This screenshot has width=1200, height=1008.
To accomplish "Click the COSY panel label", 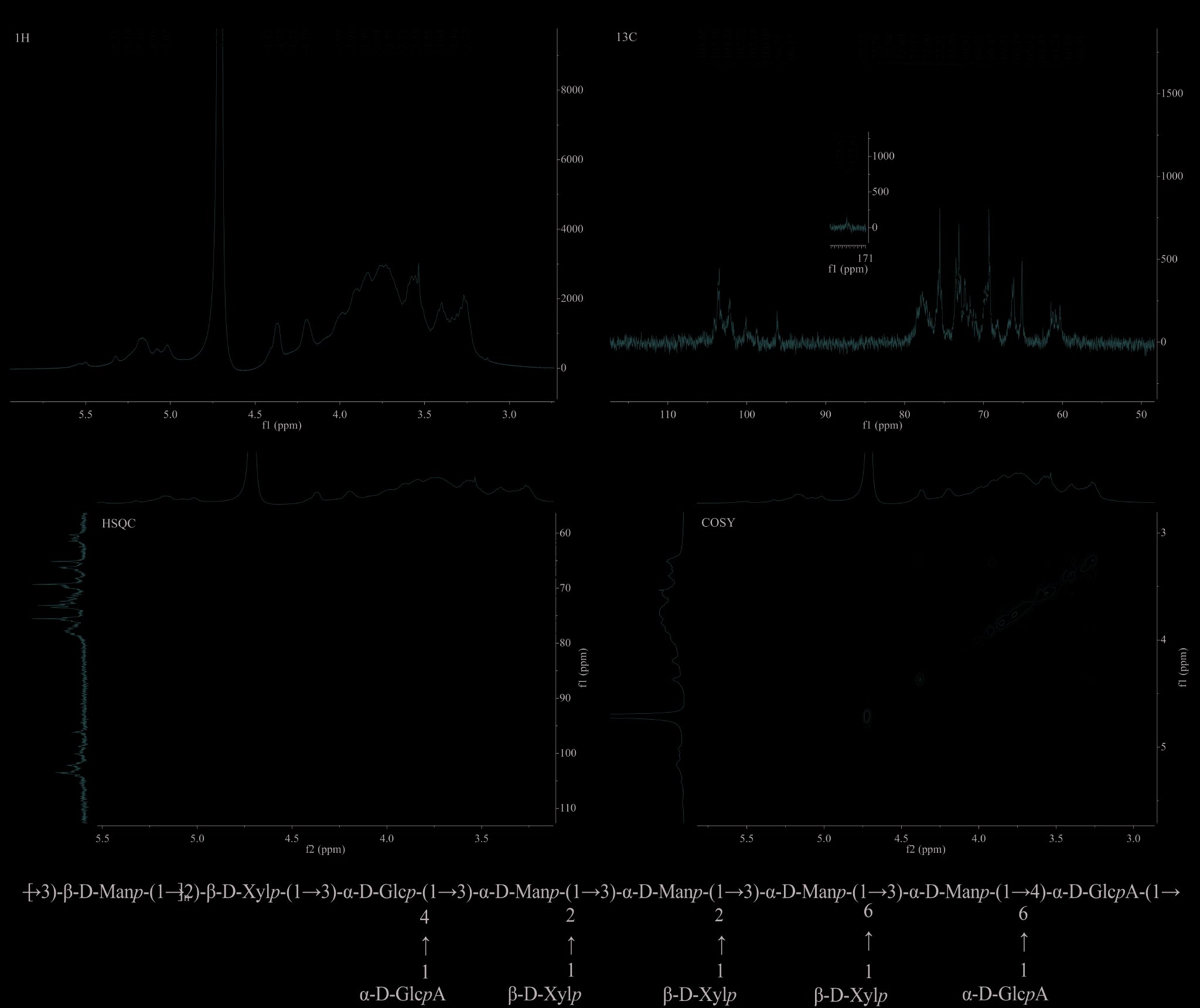I will 718,523.
